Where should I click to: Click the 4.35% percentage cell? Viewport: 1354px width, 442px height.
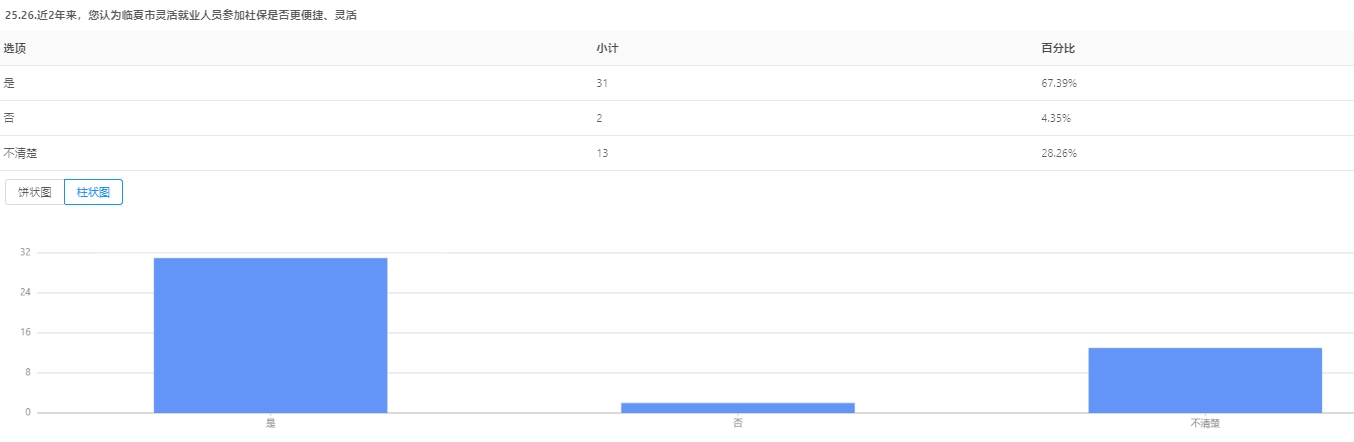1056,118
